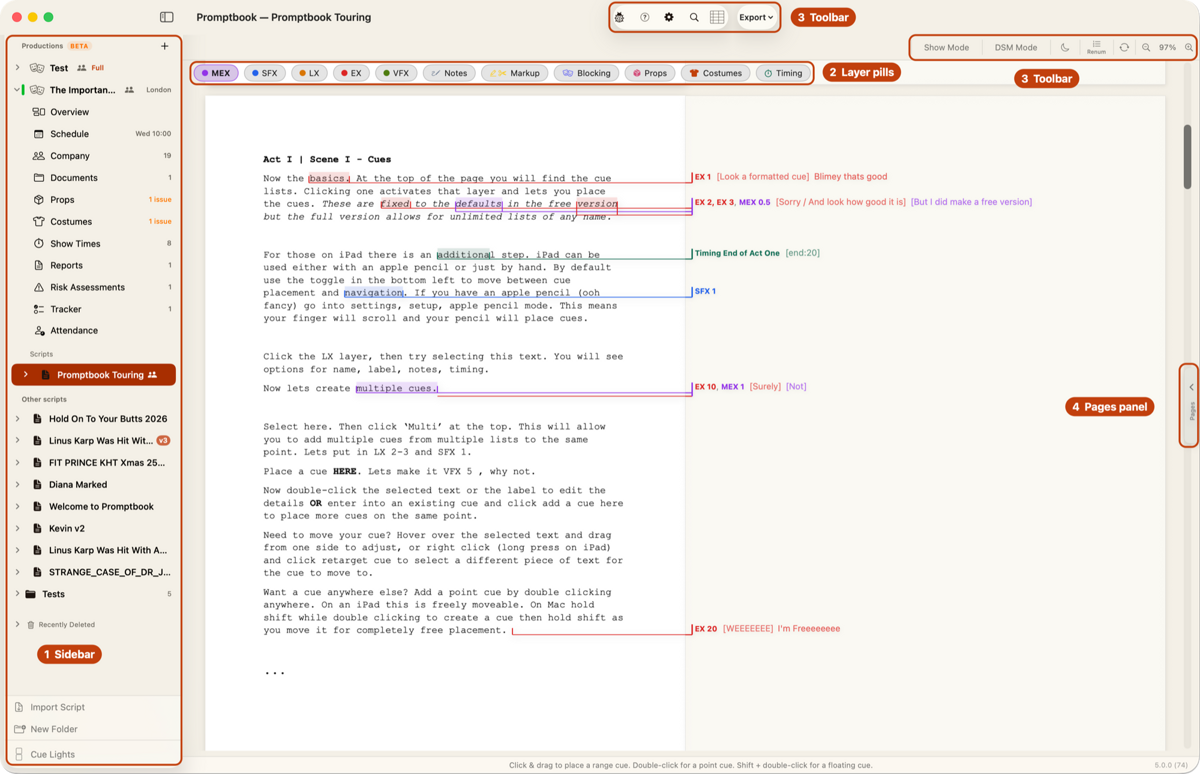Viewport: 1200px width, 774px height.
Task: Click the BETA badge beside Productions
Action: tap(79, 46)
